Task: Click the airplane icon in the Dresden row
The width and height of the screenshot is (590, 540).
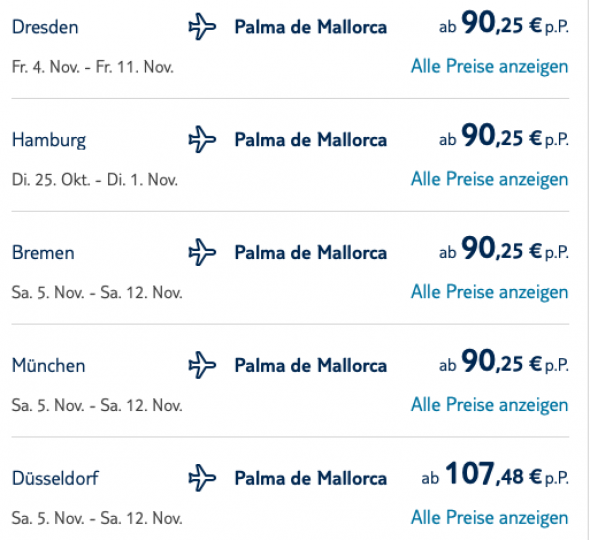Action: click(x=202, y=27)
